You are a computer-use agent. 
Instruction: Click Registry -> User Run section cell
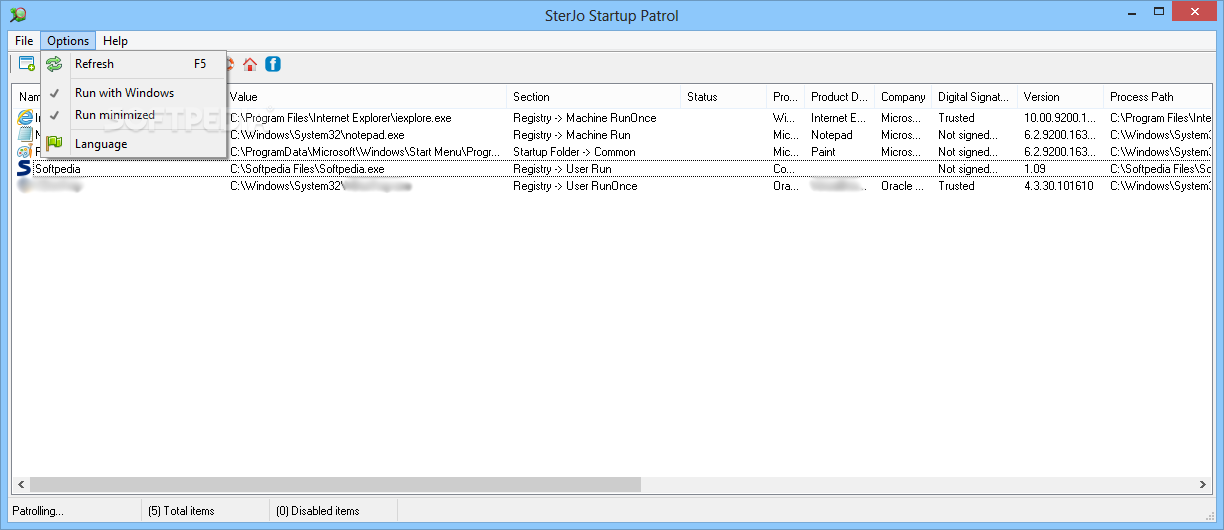562,169
